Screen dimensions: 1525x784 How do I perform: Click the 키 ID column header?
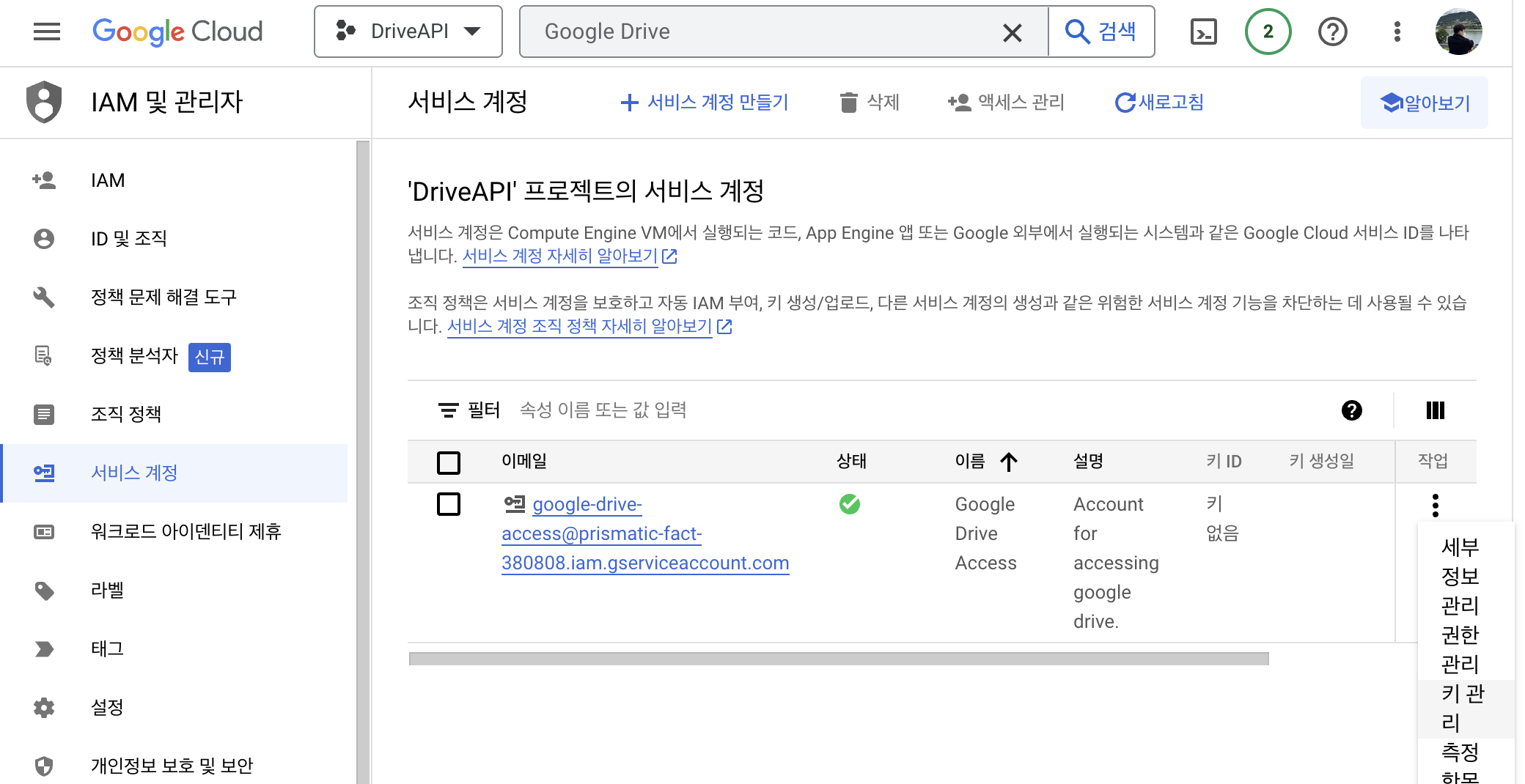tap(1224, 461)
